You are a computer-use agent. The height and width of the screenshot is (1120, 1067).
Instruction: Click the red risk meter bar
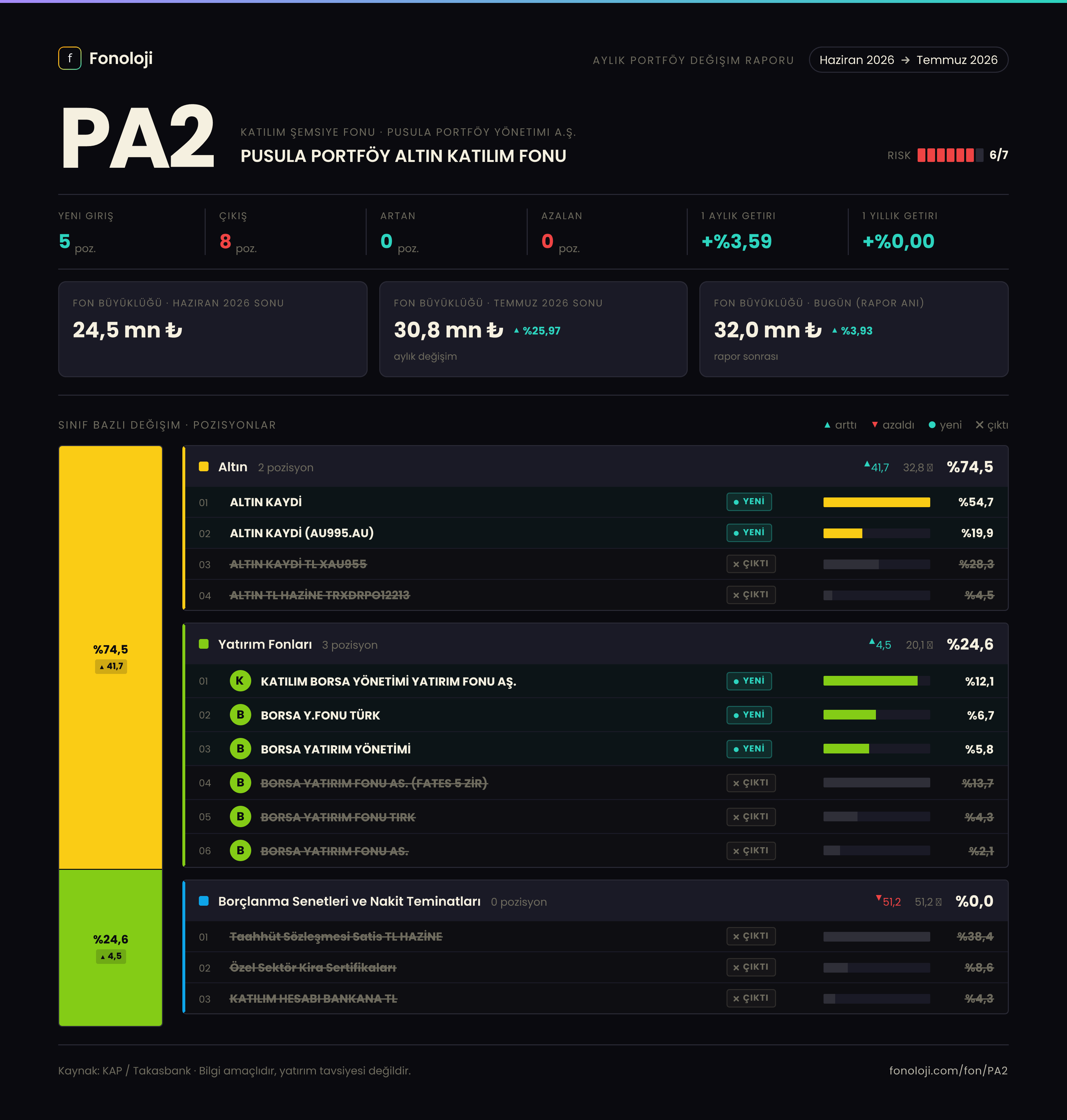point(950,155)
